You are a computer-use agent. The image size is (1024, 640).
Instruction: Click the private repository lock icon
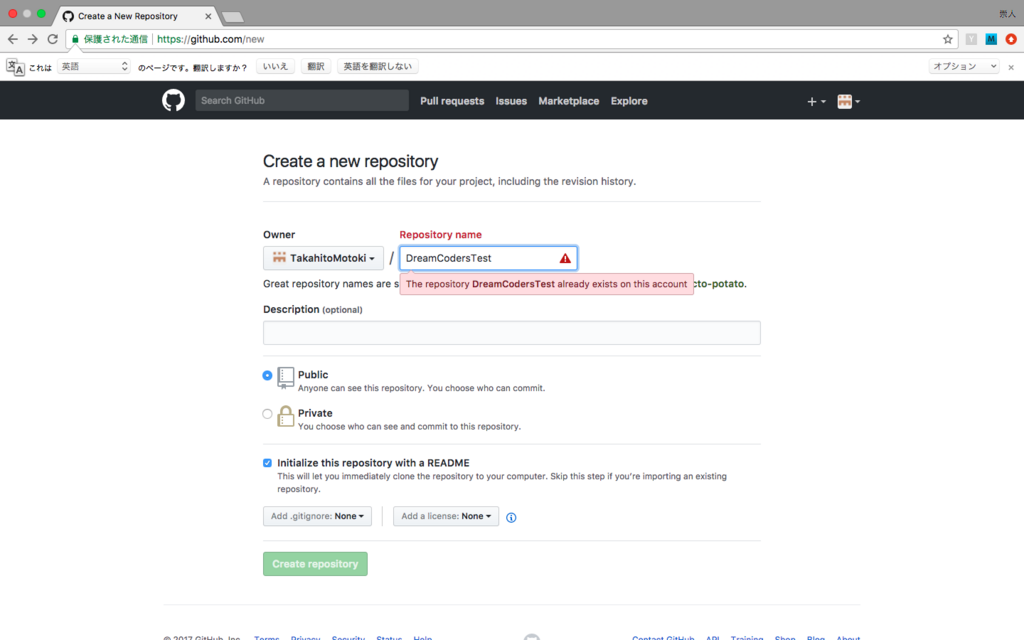285,416
